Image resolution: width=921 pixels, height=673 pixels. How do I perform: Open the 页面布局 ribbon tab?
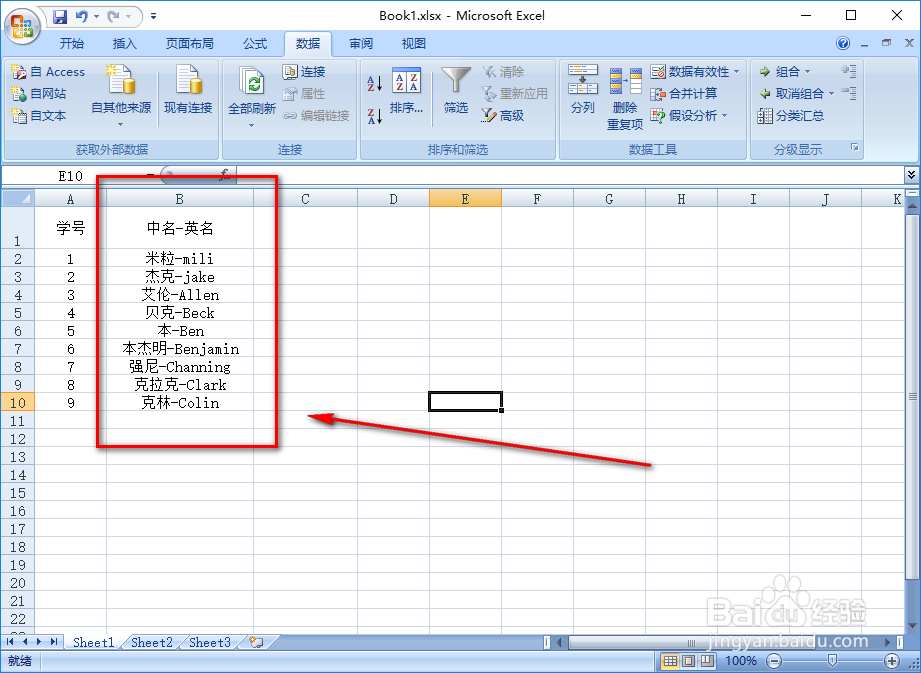tap(189, 43)
